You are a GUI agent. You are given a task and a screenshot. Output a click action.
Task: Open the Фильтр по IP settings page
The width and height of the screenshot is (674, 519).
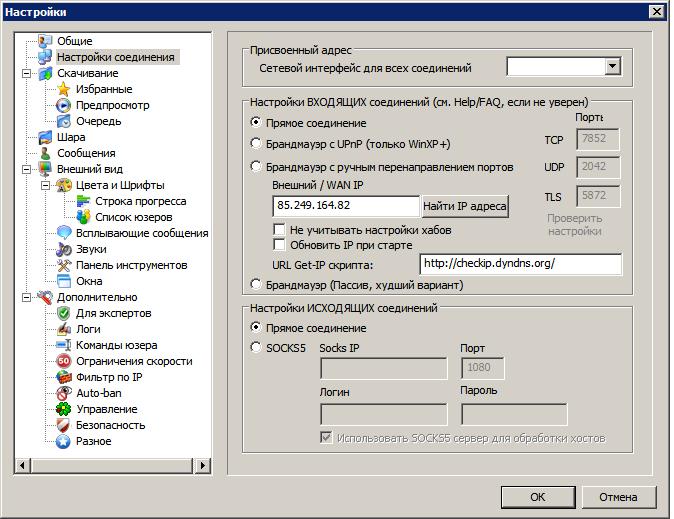coord(109,377)
